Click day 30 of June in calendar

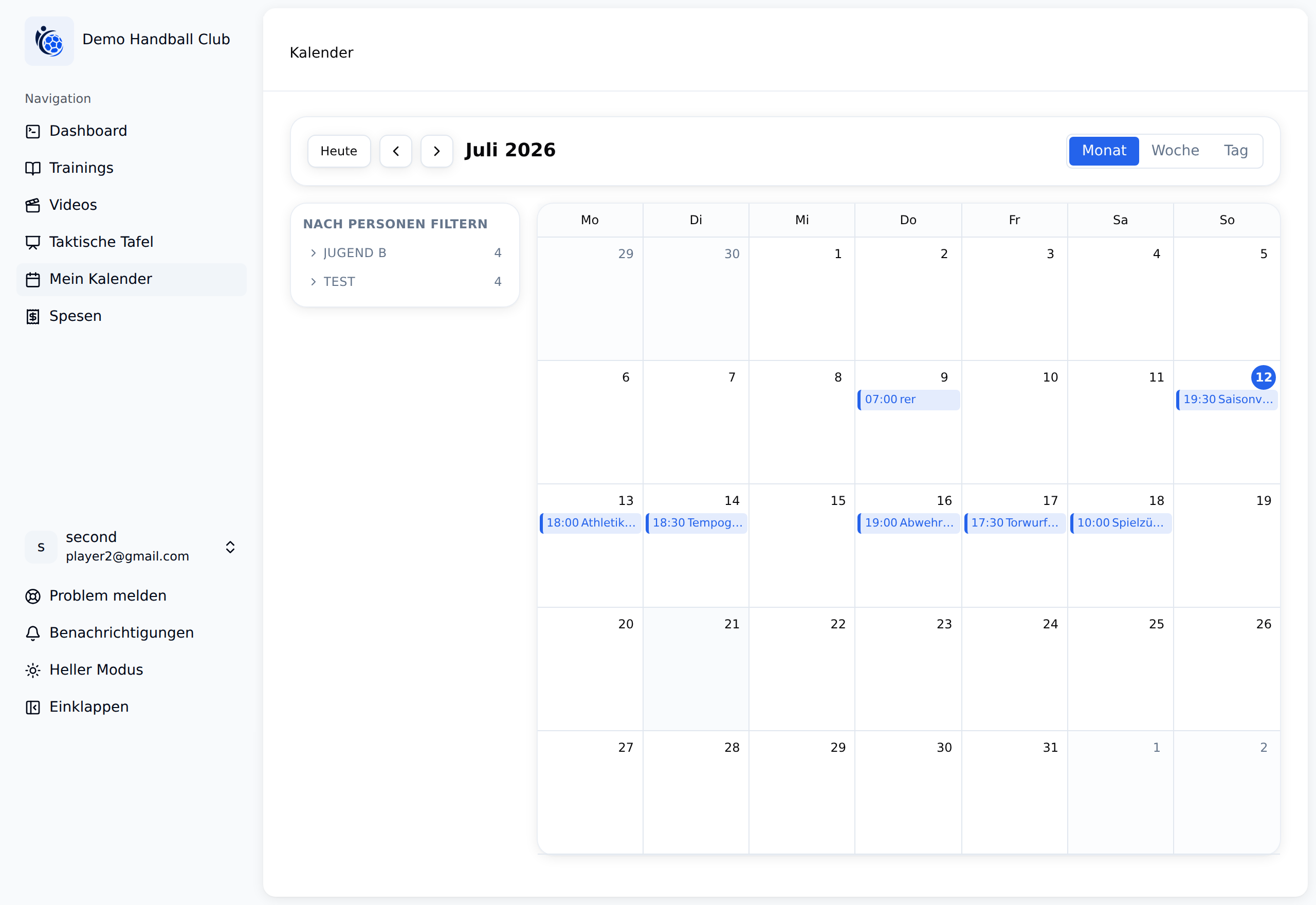[x=732, y=254]
